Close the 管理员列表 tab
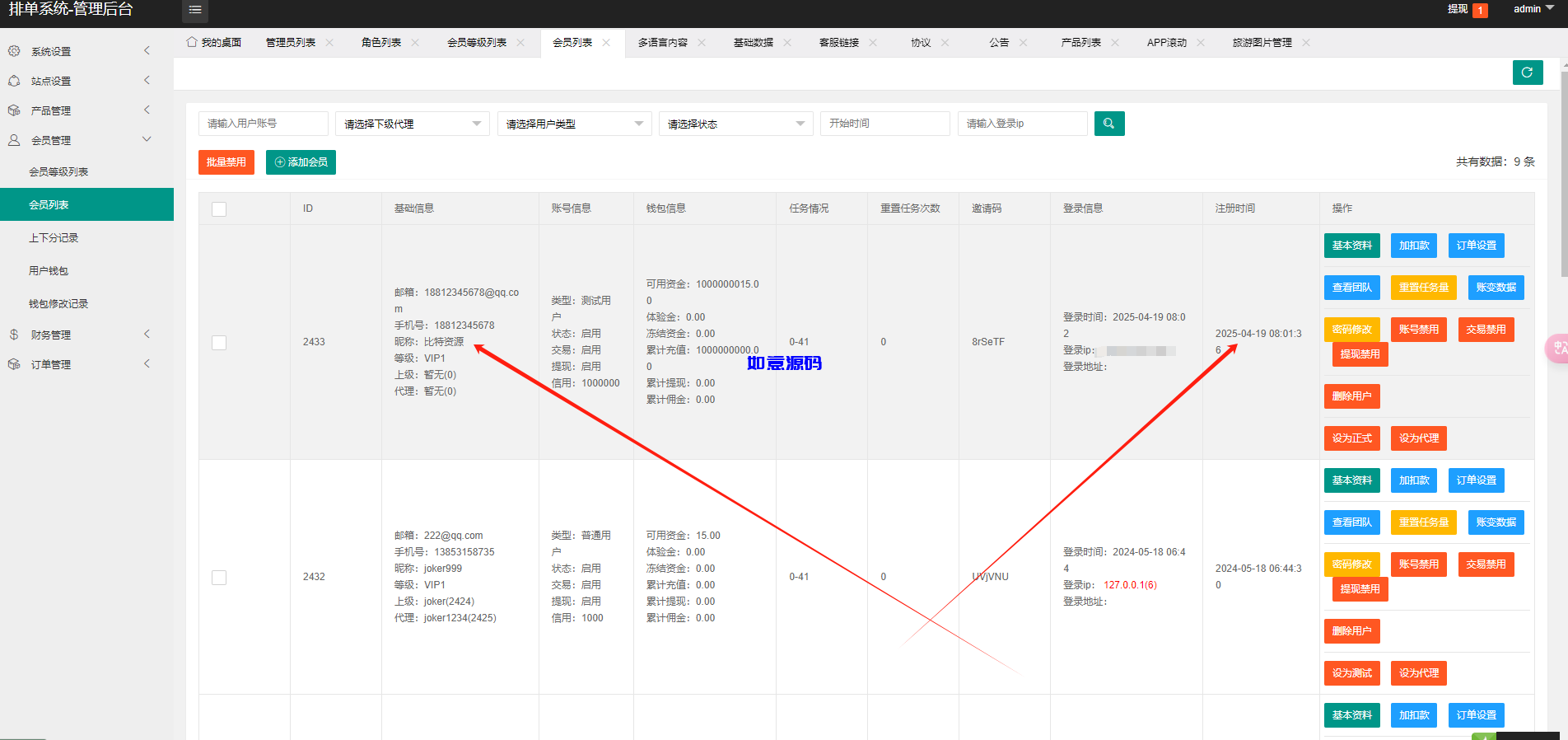 pos(329,43)
